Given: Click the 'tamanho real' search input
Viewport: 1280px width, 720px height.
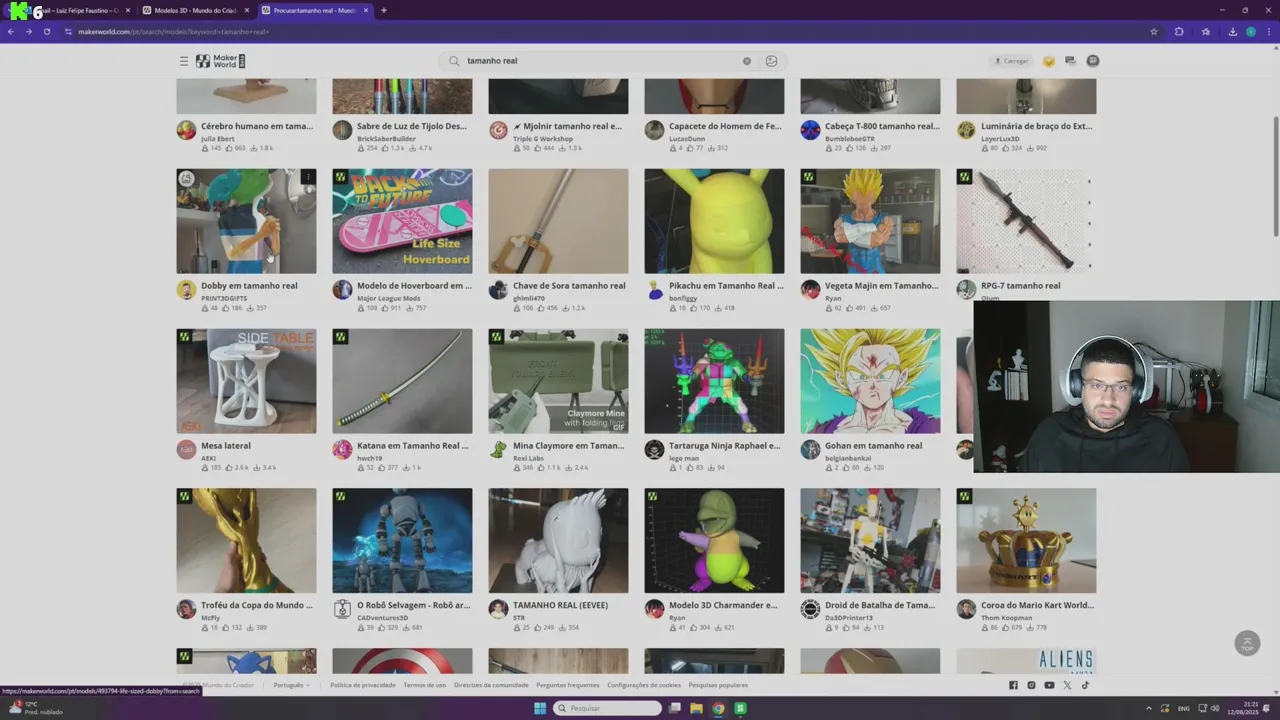Looking at the screenshot, I should 600,61.
